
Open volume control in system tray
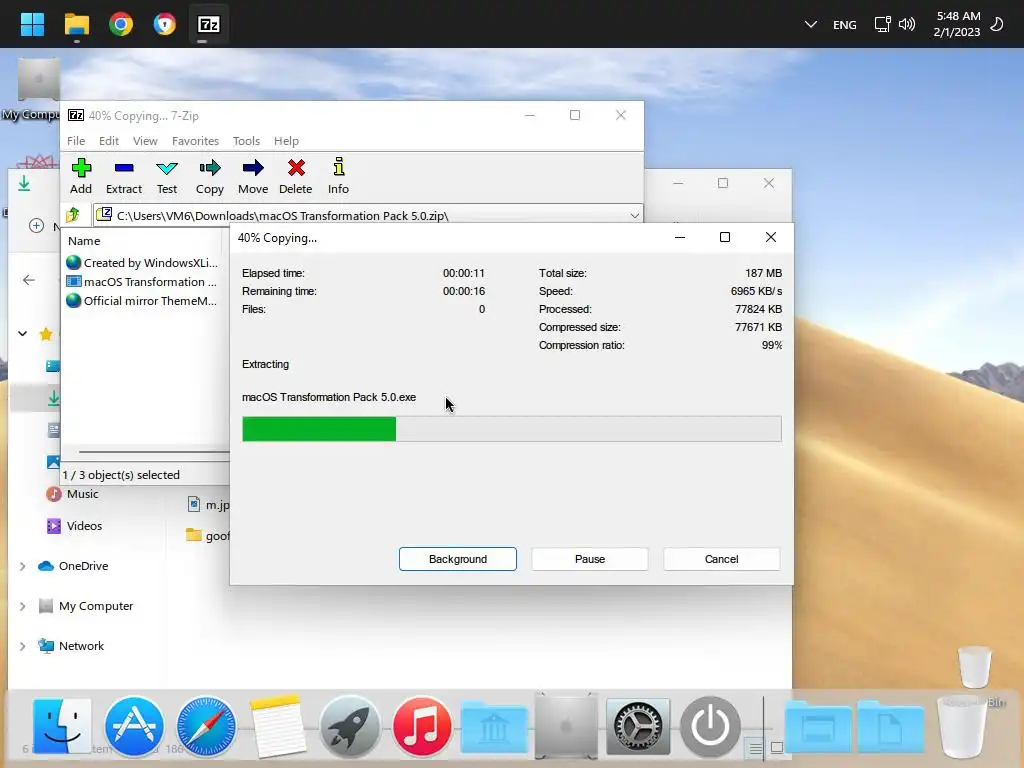tap(906, 24)
